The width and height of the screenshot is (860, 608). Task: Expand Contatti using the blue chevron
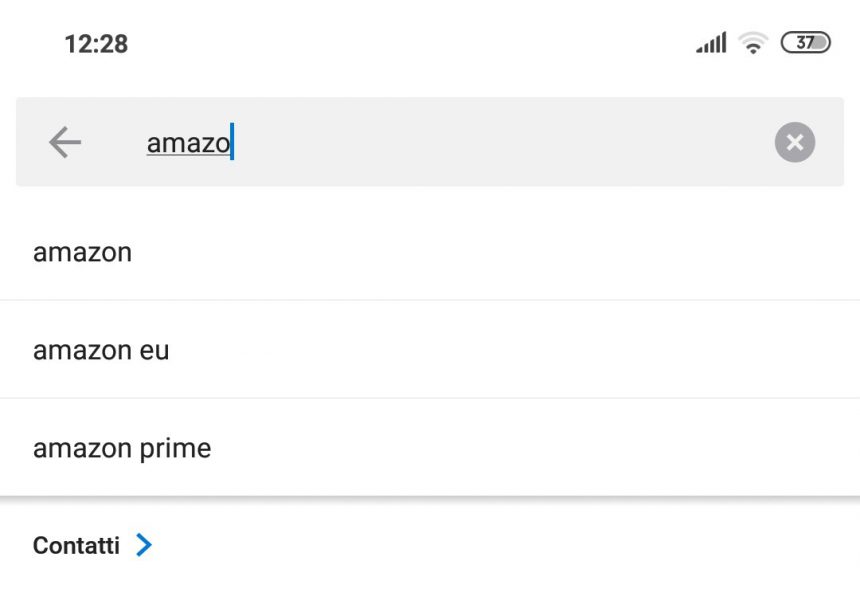(x=144, y=545)
